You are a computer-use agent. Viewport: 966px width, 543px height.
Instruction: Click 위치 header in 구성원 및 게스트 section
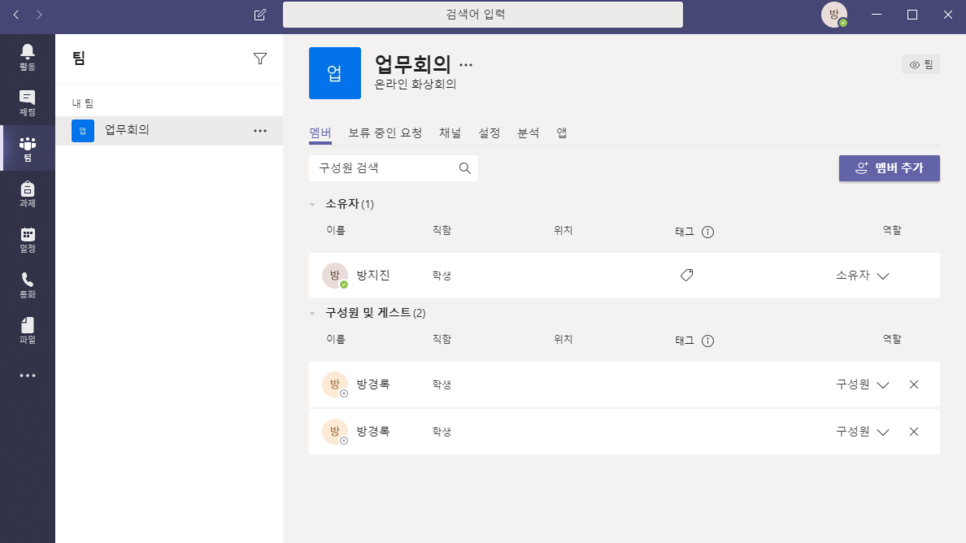(x=563, y=340)
